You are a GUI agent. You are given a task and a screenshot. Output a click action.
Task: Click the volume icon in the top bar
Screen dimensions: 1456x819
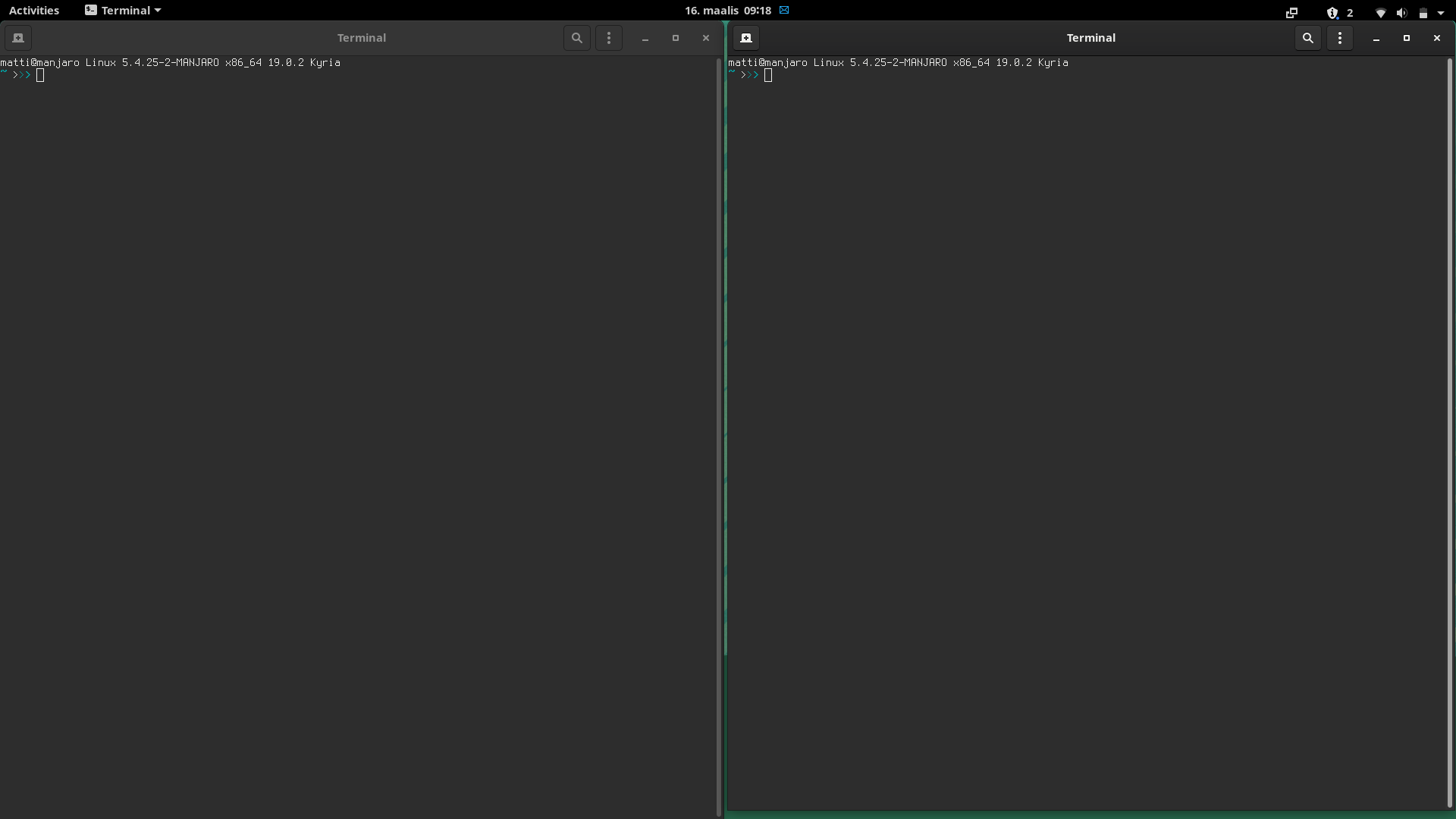(1401, 13)
